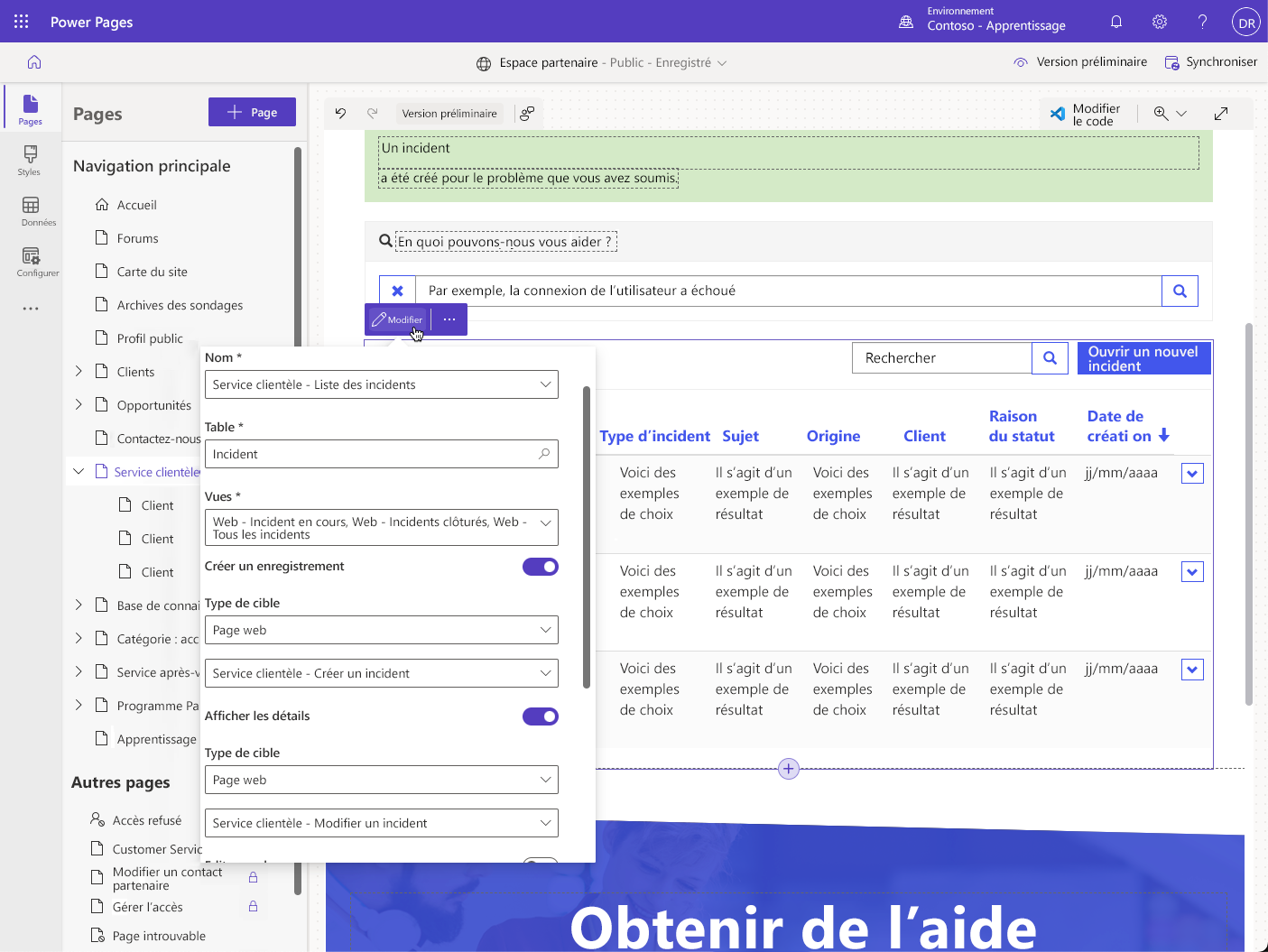The height and width of the screenshot is (952, 1268).
Task: Click the Table Incident input field
Action: coord(382,454)
